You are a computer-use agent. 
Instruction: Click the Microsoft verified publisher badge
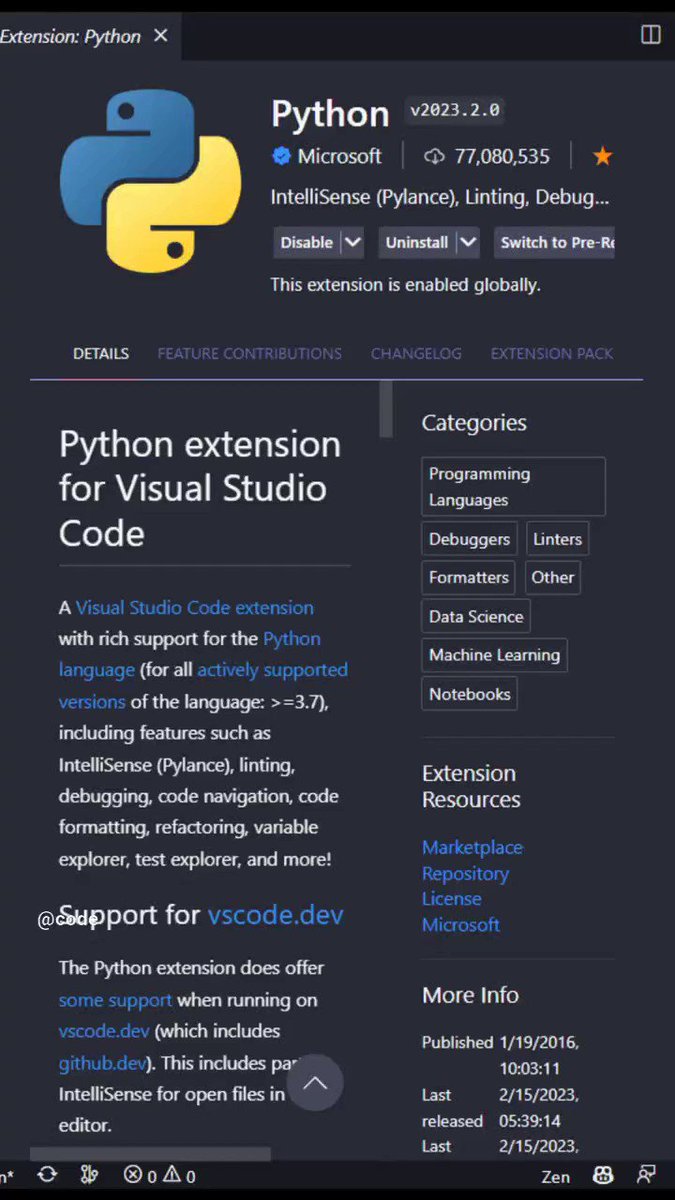pyautogui.click(x=282, y=156)
